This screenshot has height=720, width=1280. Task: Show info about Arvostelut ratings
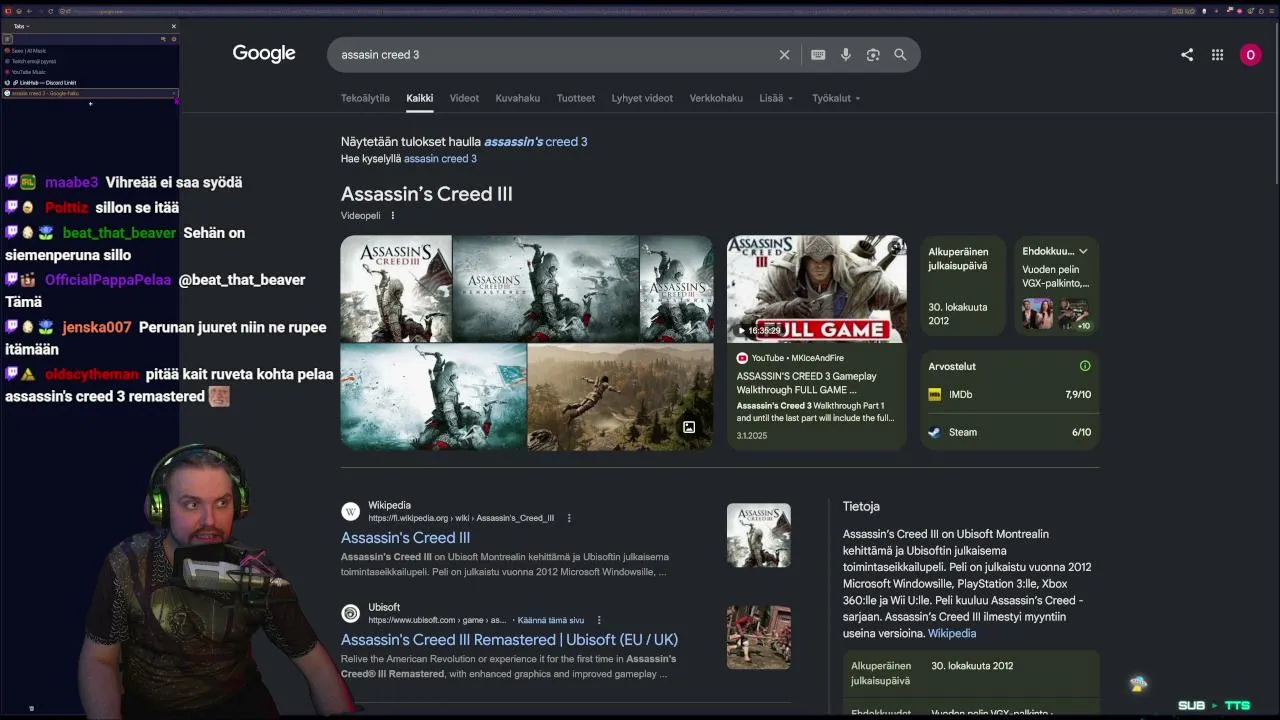pyautogui.click(x=1085, y=366)
